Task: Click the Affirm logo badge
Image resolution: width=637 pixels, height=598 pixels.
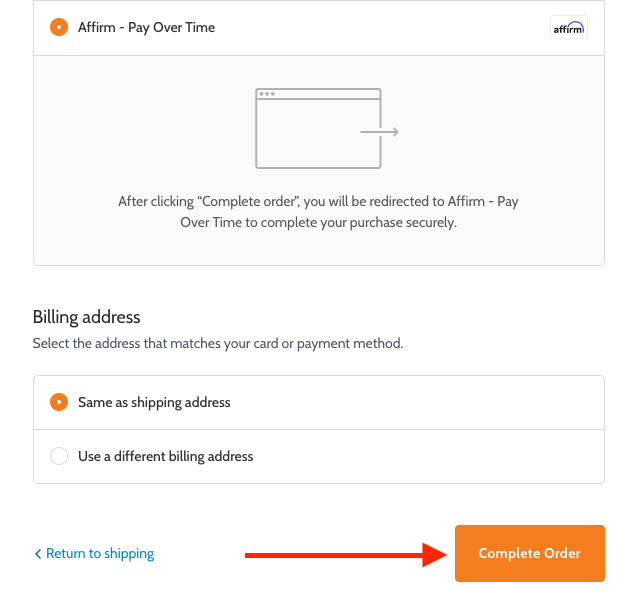Action: (x=568, y=27)
